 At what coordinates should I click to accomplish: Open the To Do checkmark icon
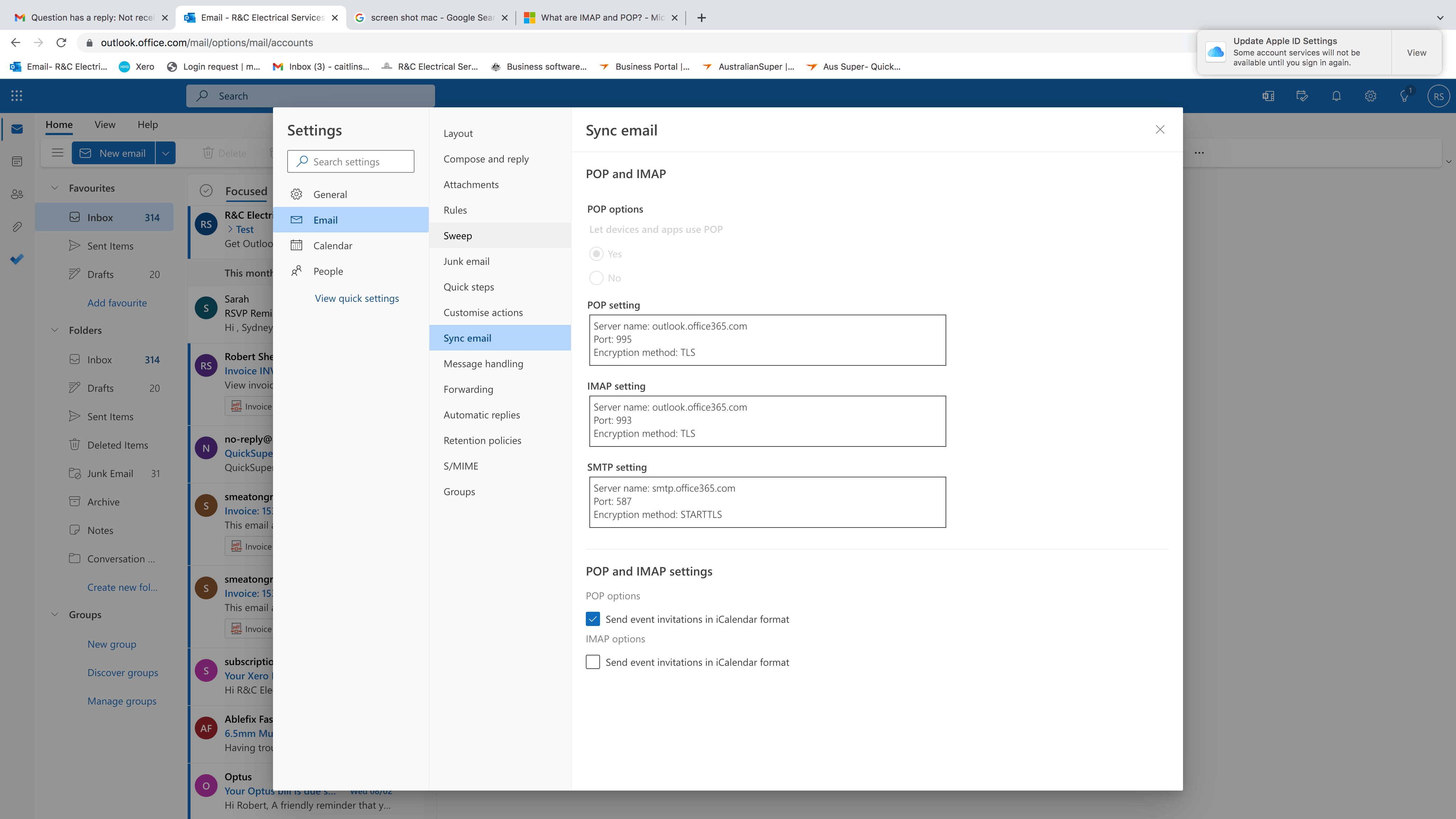click(x=17, y=259)
